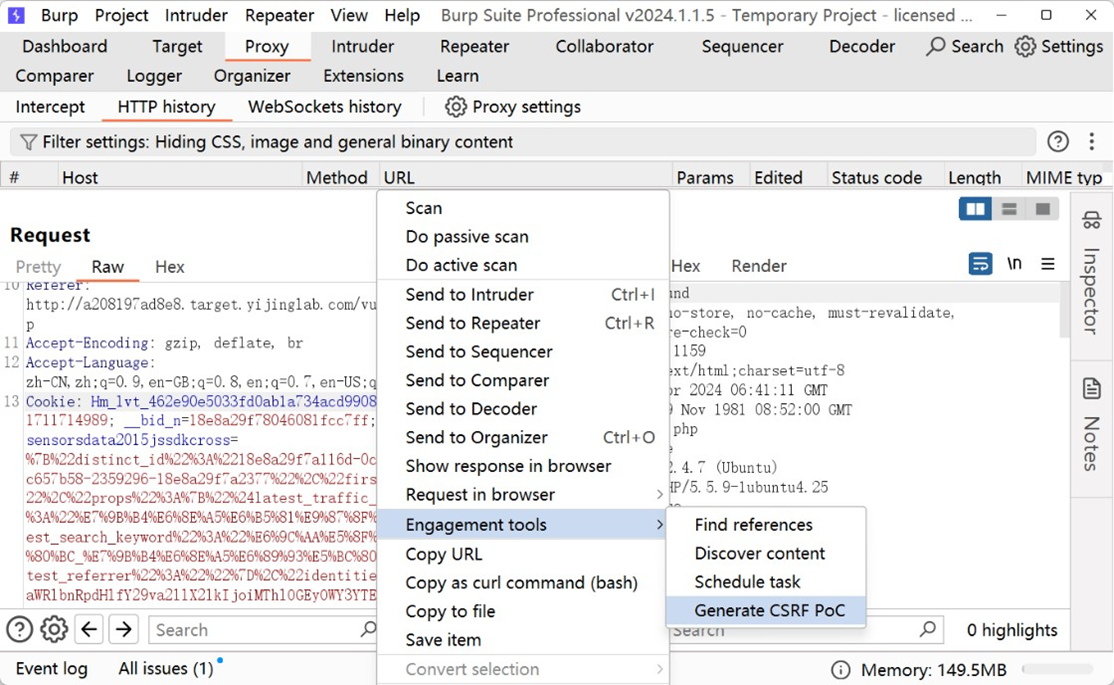
Task: Choose Discover content in submenu
Action: point(766,553)
